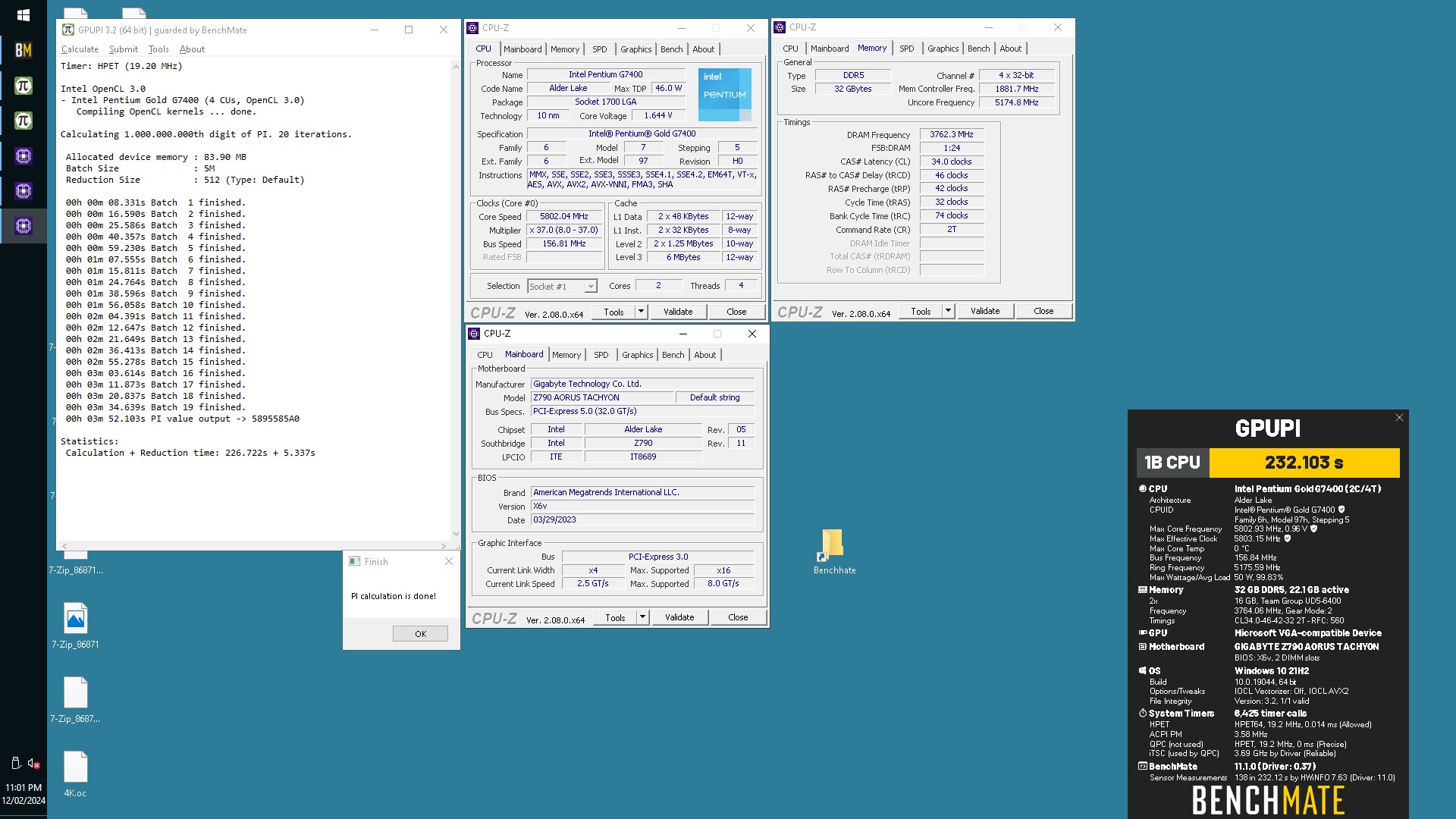This screenshot has height=819, width=1456.
Task: Click the GPUPI window title bar pi icon
Action: point(68,30)
